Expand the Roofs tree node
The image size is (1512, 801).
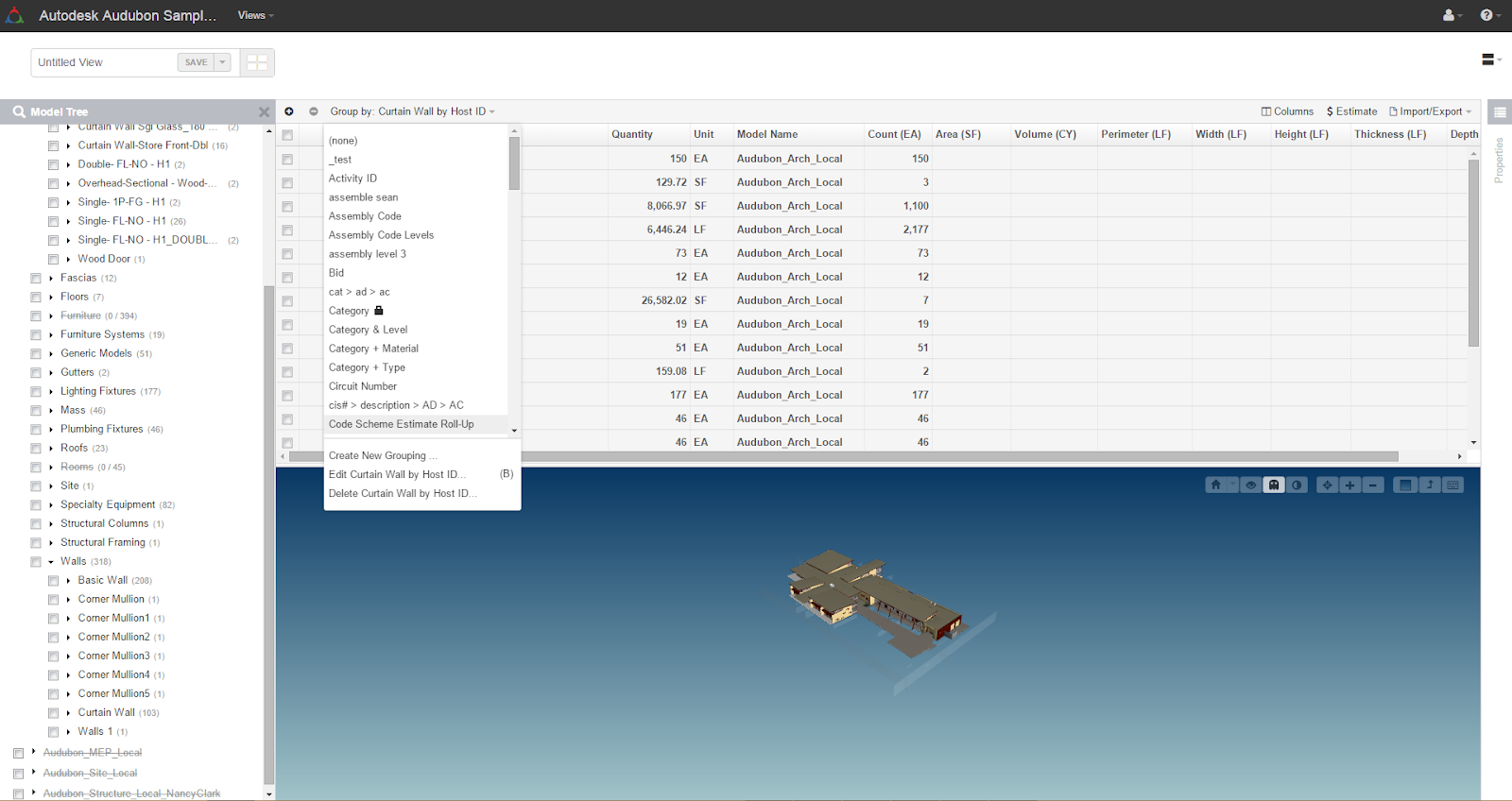point(51,449)
